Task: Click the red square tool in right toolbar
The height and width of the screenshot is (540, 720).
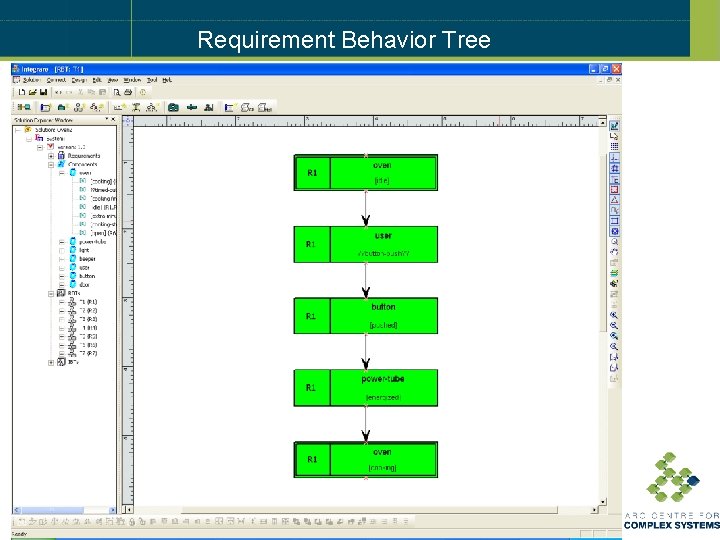Action: coord(614,190)
